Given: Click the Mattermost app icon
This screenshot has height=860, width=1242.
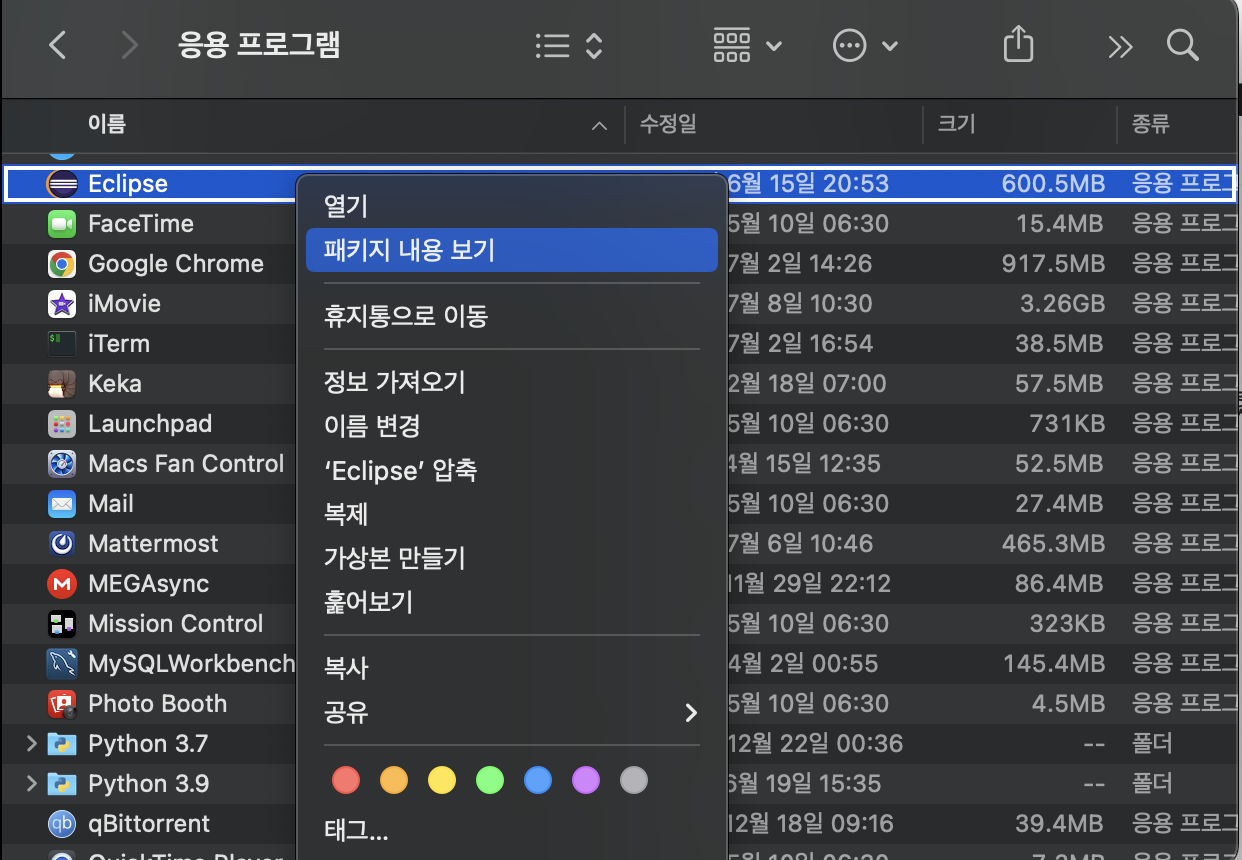Looking at the screenshot, I should coord(62,544).
